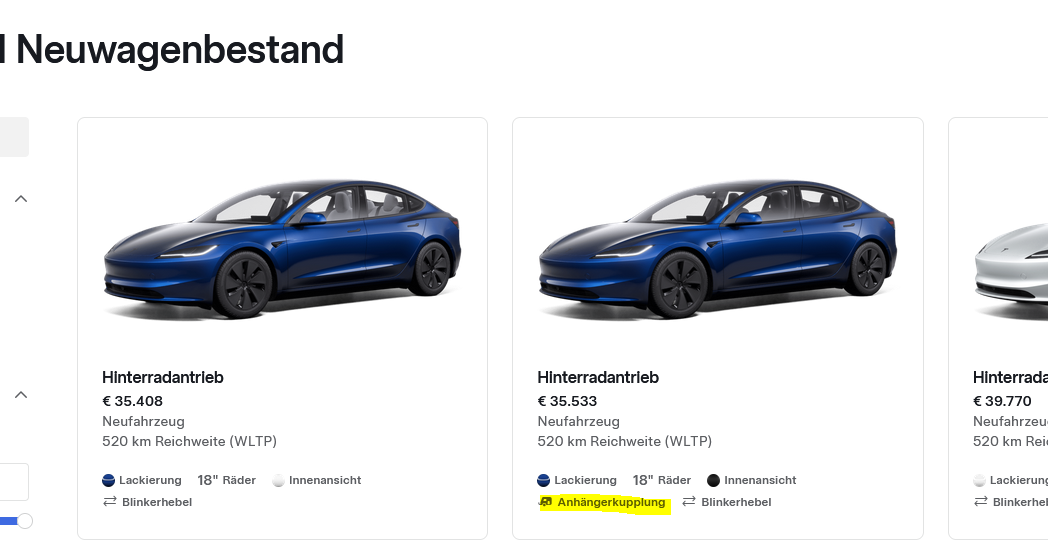
Task: Click the Anhängerkupplung tow hitch icon
Action: (x=546, y=502)
